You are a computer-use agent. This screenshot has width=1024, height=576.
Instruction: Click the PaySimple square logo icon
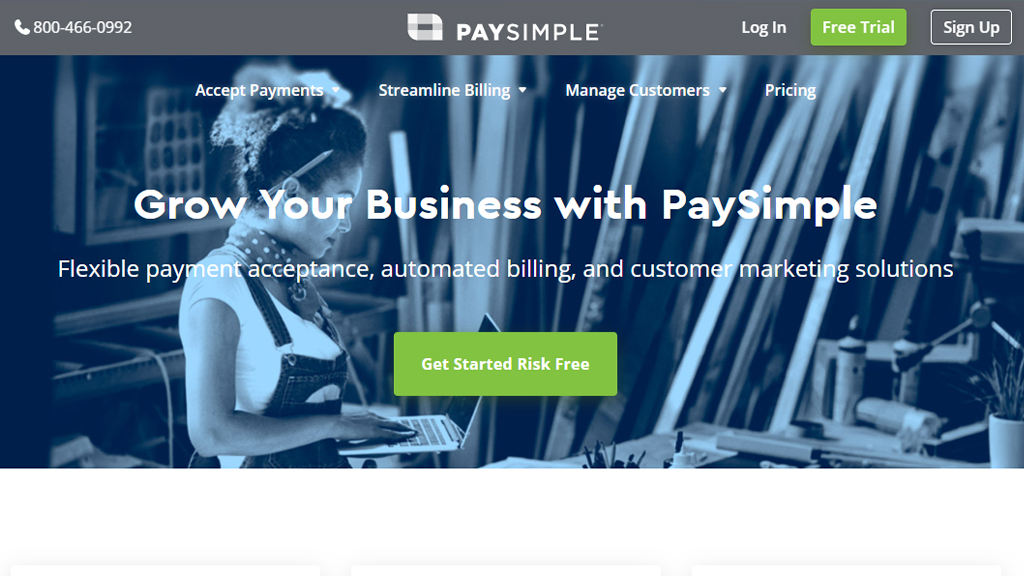[x=424, y=27]
